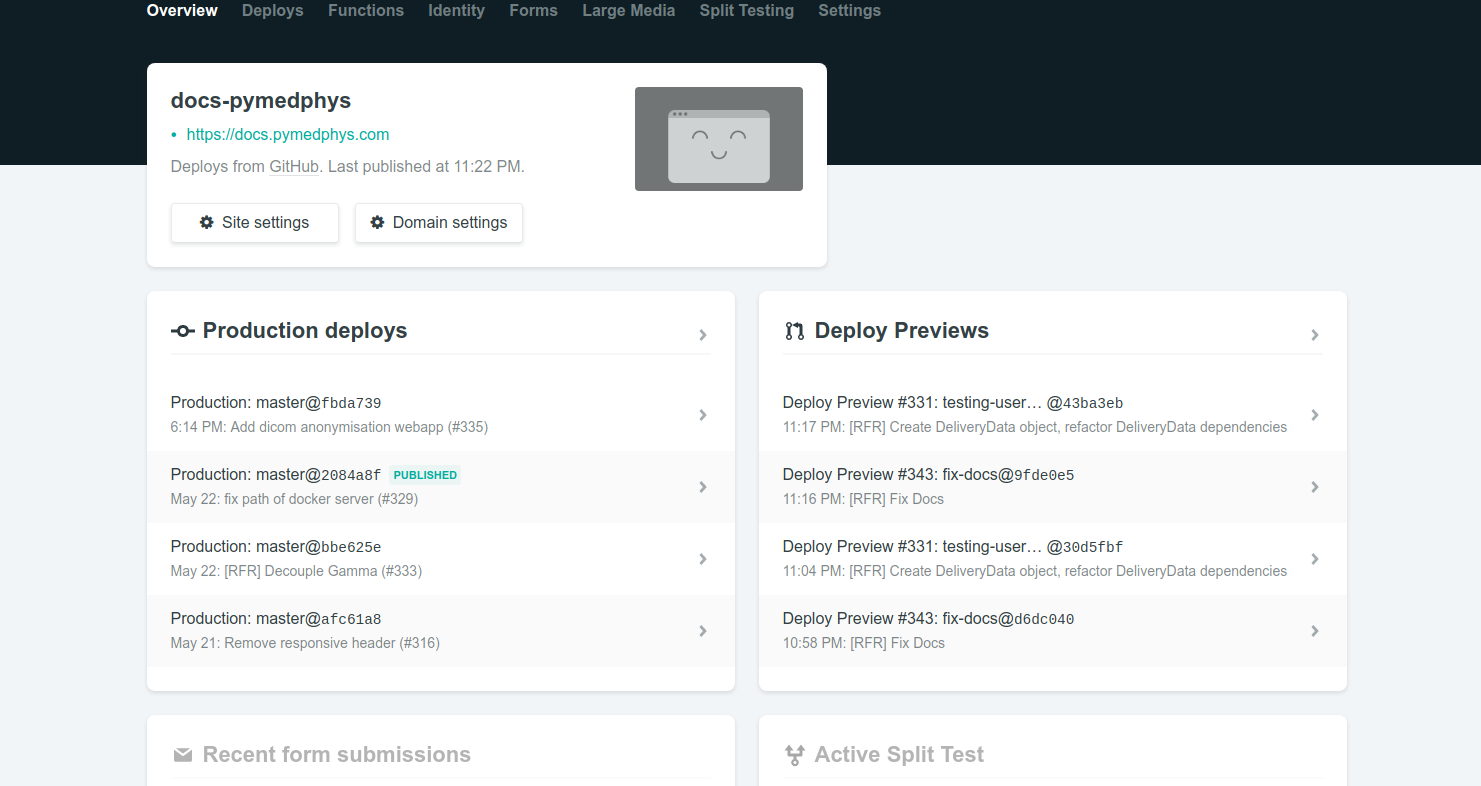Click the Production deploys pipeline icon
This screenshot has height=786, width=1481.
183,330
